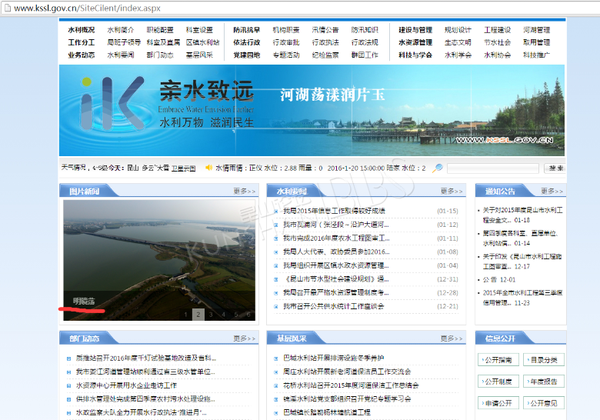600x420 pixels.
Task: Click the 亲水致远 header banner
Action: click(312, 110)
